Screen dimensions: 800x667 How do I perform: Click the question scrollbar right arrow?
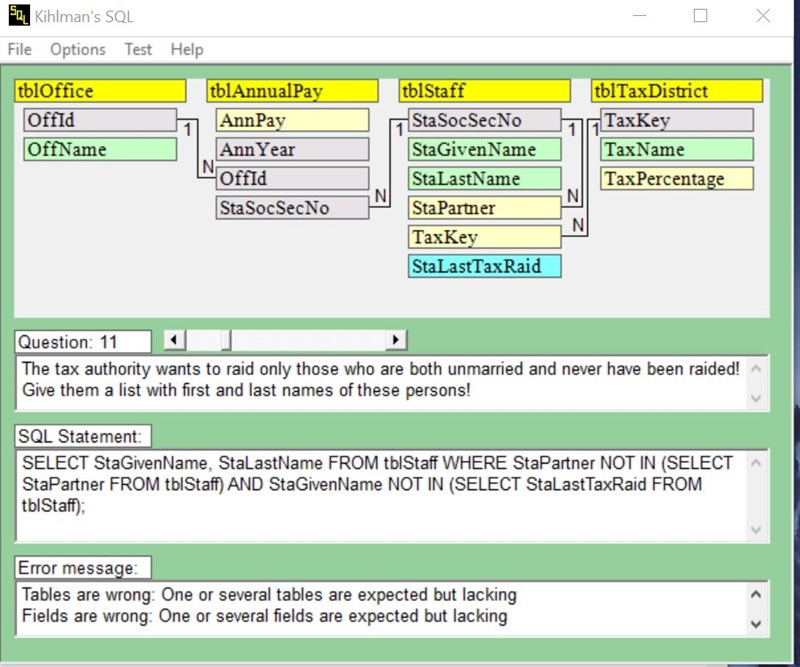pyautogui.click(x=397, y=340)
